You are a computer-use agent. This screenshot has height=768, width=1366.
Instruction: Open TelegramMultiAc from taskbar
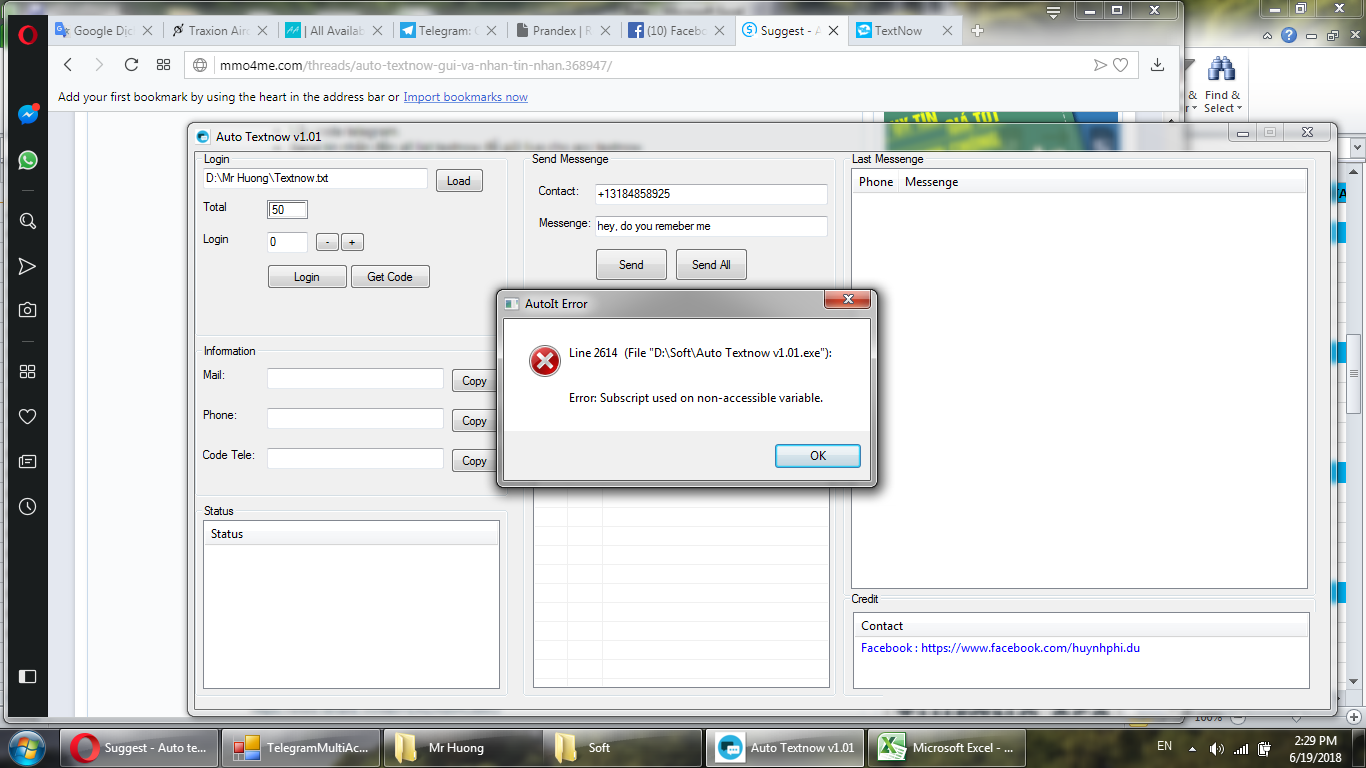pyautogui.click(x=301, y=747)
